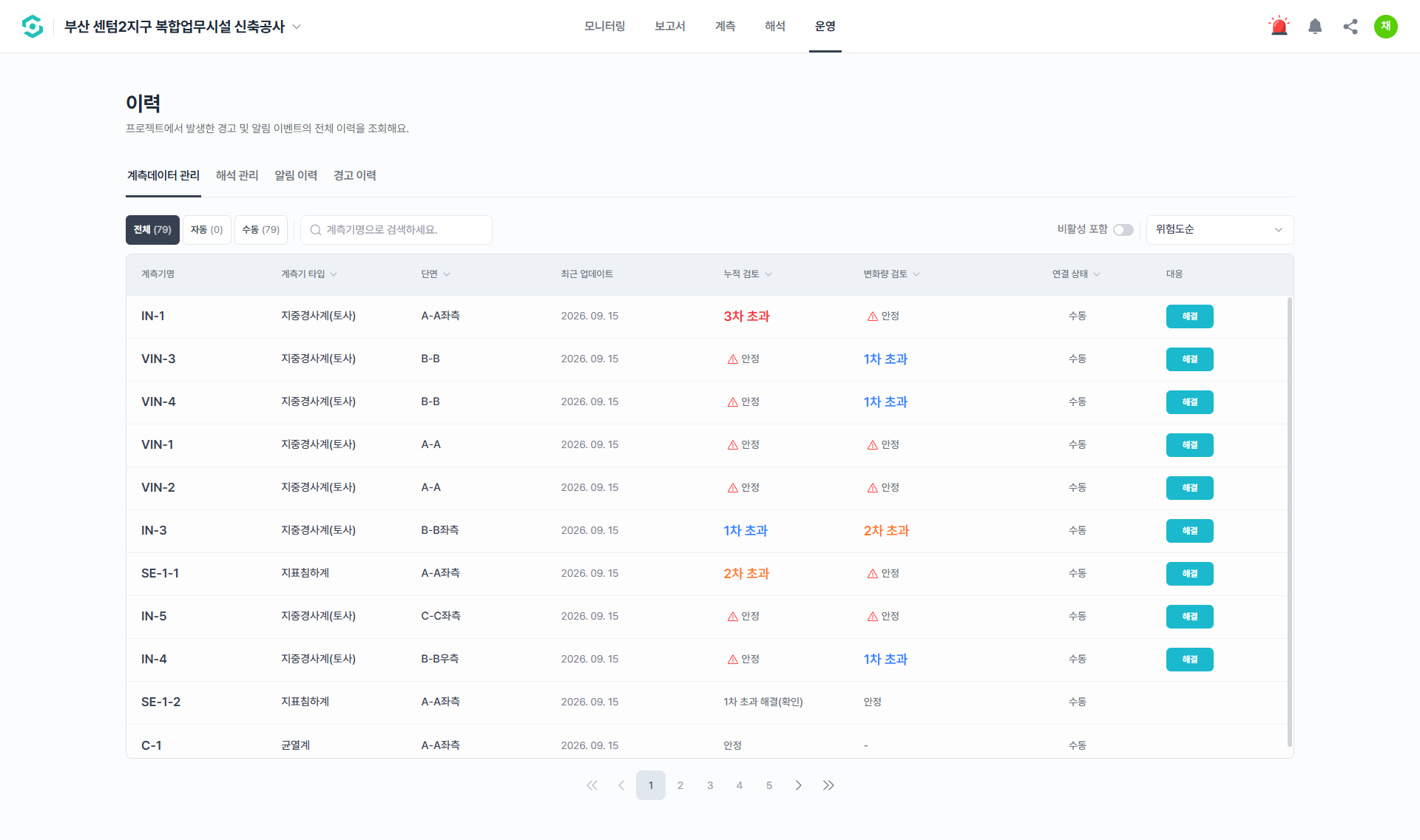Open the 계측 menu
The image size is (1420, 840).
pyautogui.click(x=725, y=27)
